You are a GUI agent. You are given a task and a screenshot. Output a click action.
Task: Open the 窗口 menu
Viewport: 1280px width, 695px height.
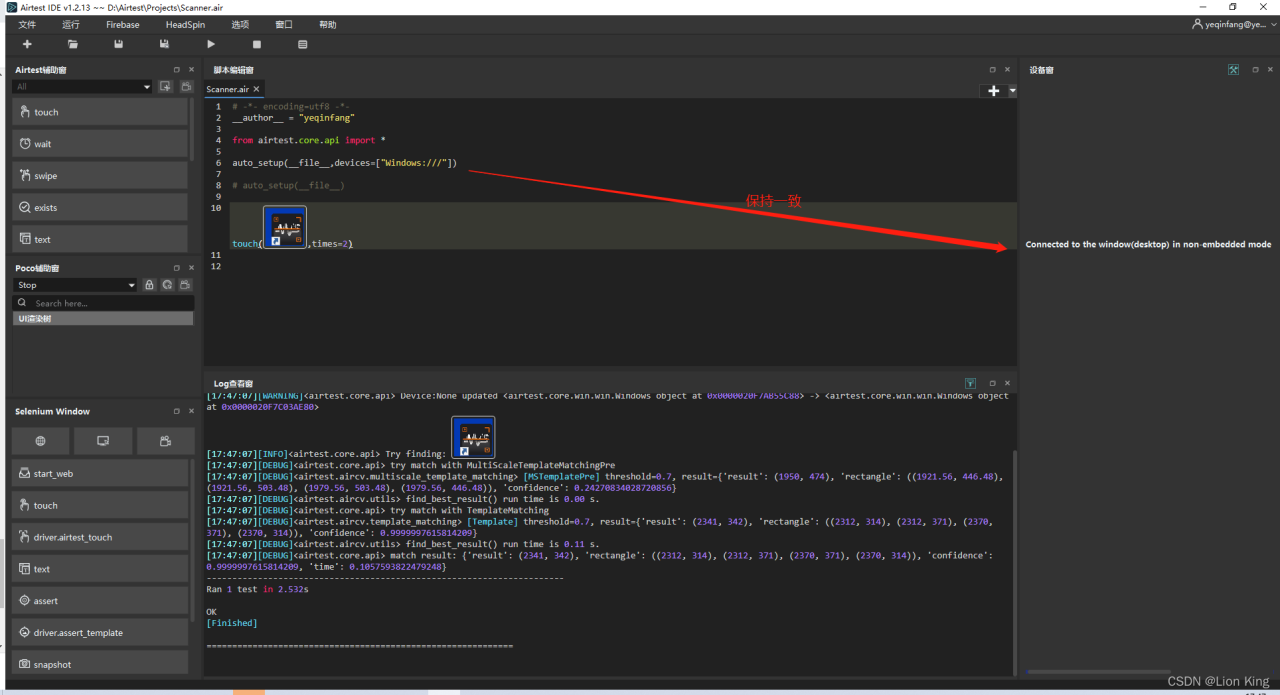284,24
